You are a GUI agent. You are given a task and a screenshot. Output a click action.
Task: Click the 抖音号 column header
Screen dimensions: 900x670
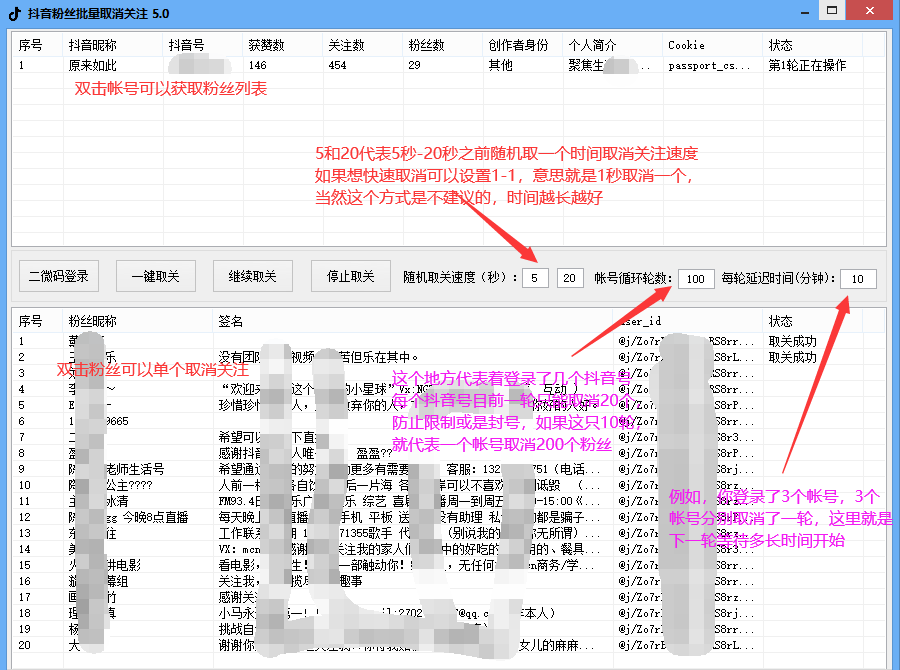(203, 45)
